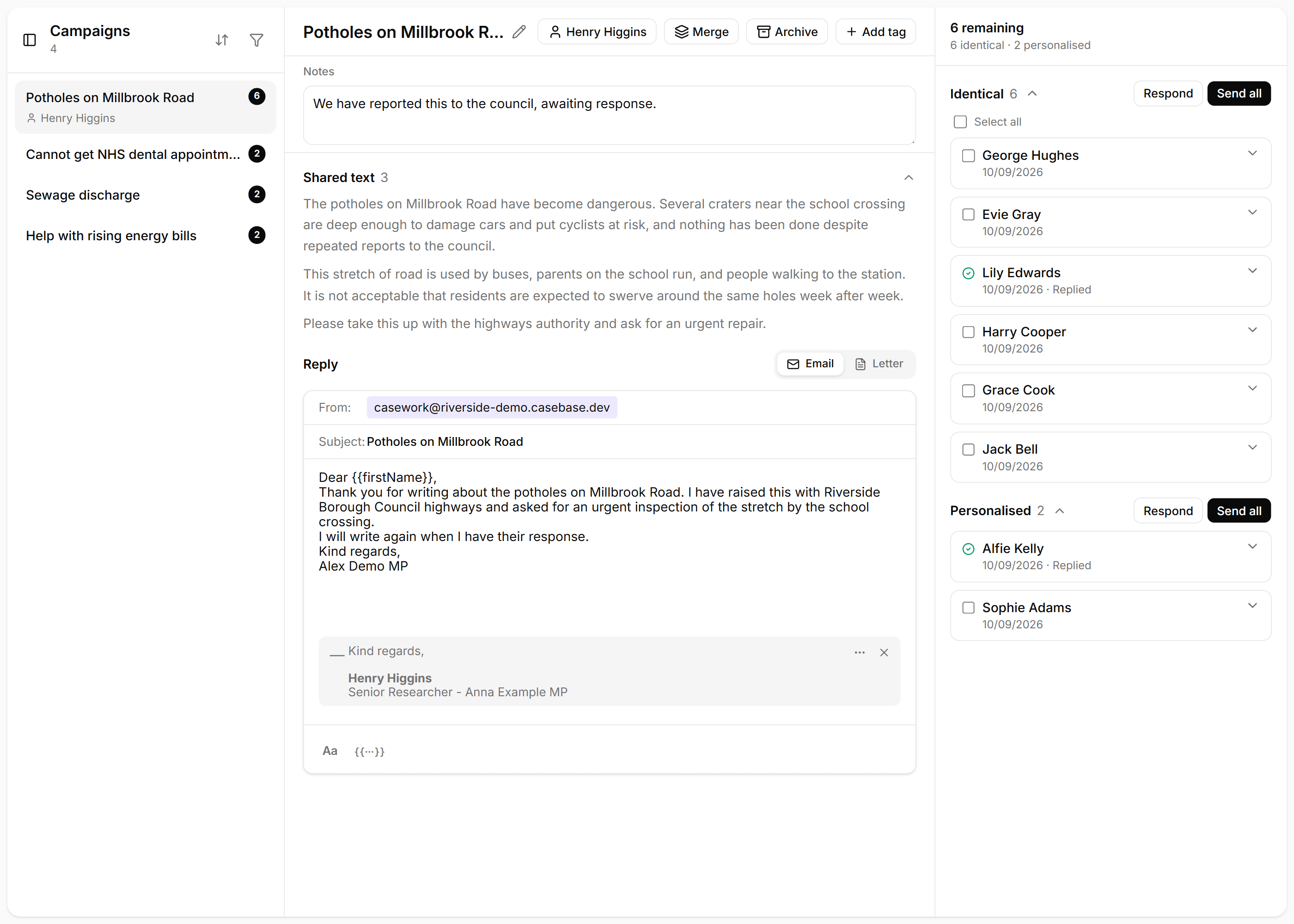Image resolution: width=1294 pixels, height=924 pixels.
Task: Insert a merge field placeholder
Action: tap(369, 751)
